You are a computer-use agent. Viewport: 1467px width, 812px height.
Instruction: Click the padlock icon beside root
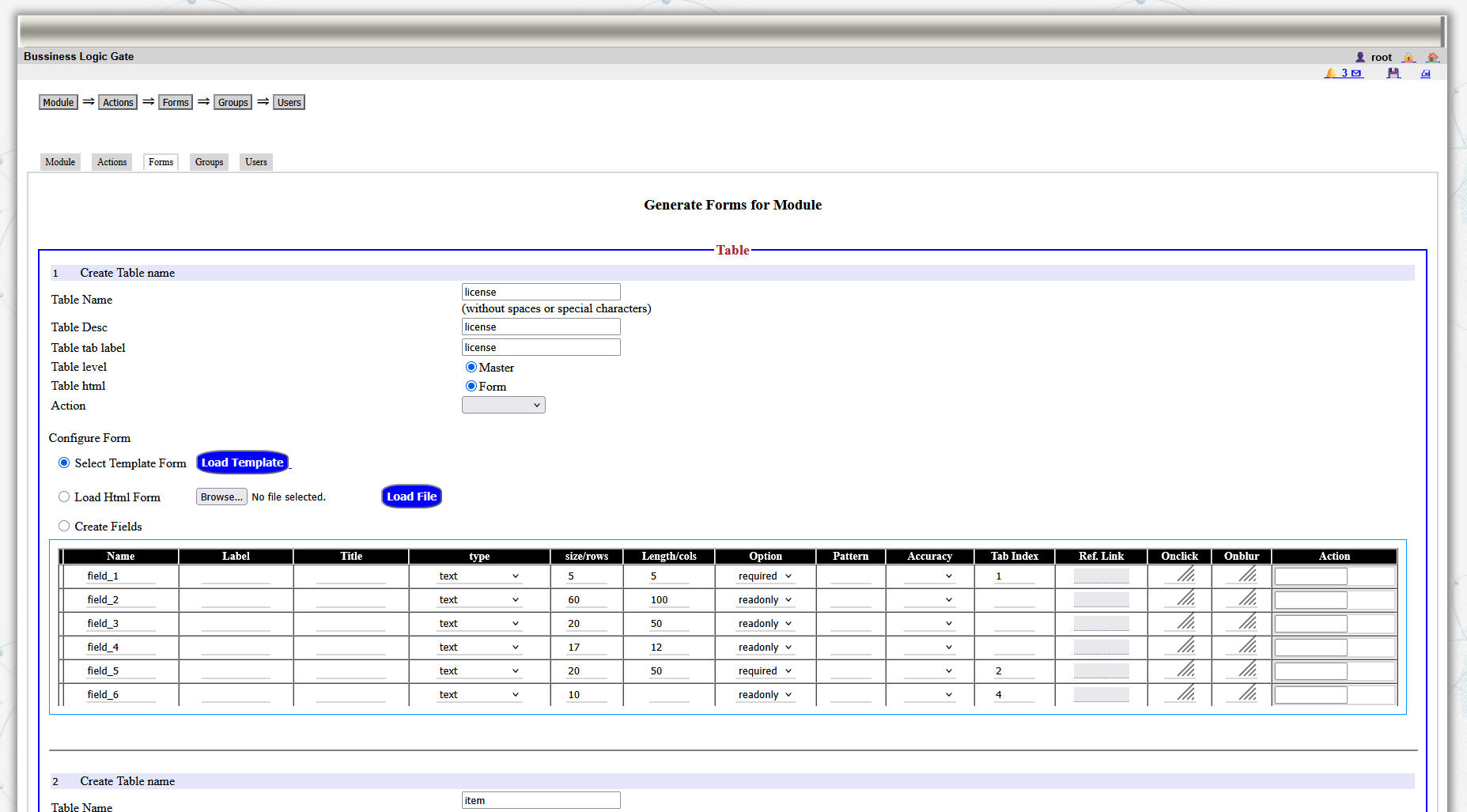point(1408,57)
